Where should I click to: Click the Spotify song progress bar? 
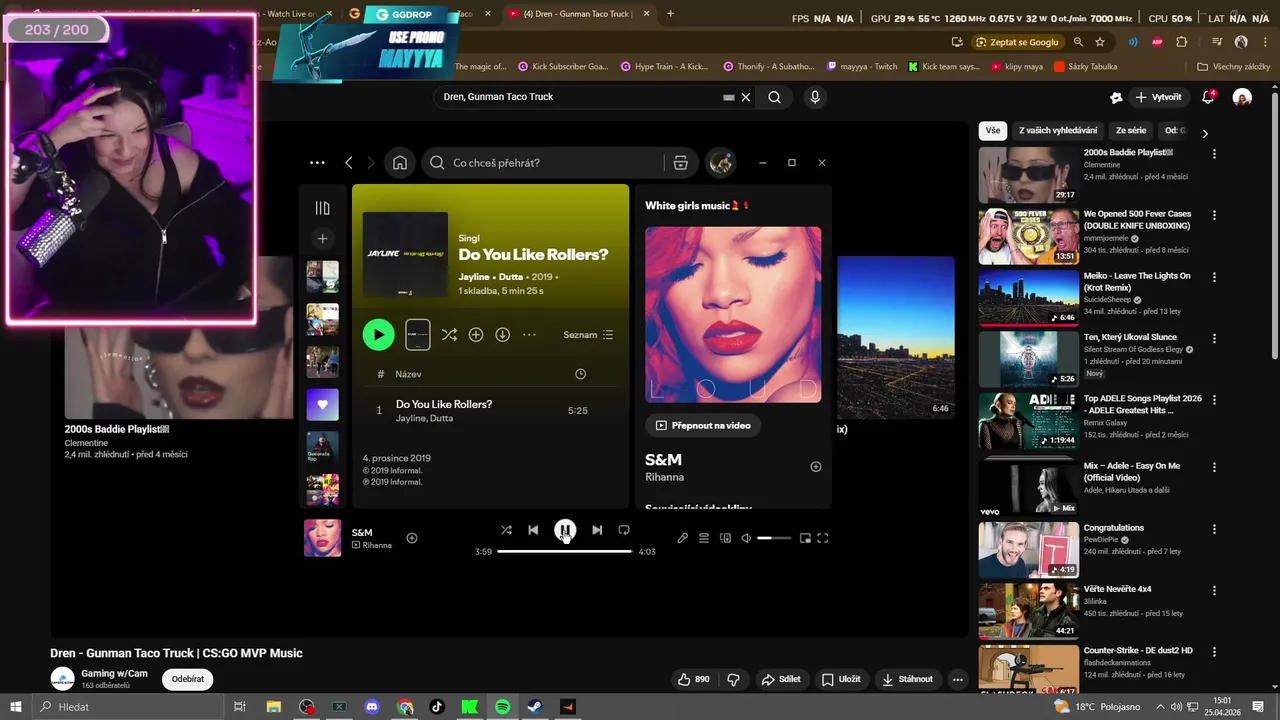pyautogui.click(x=564, y=551)
